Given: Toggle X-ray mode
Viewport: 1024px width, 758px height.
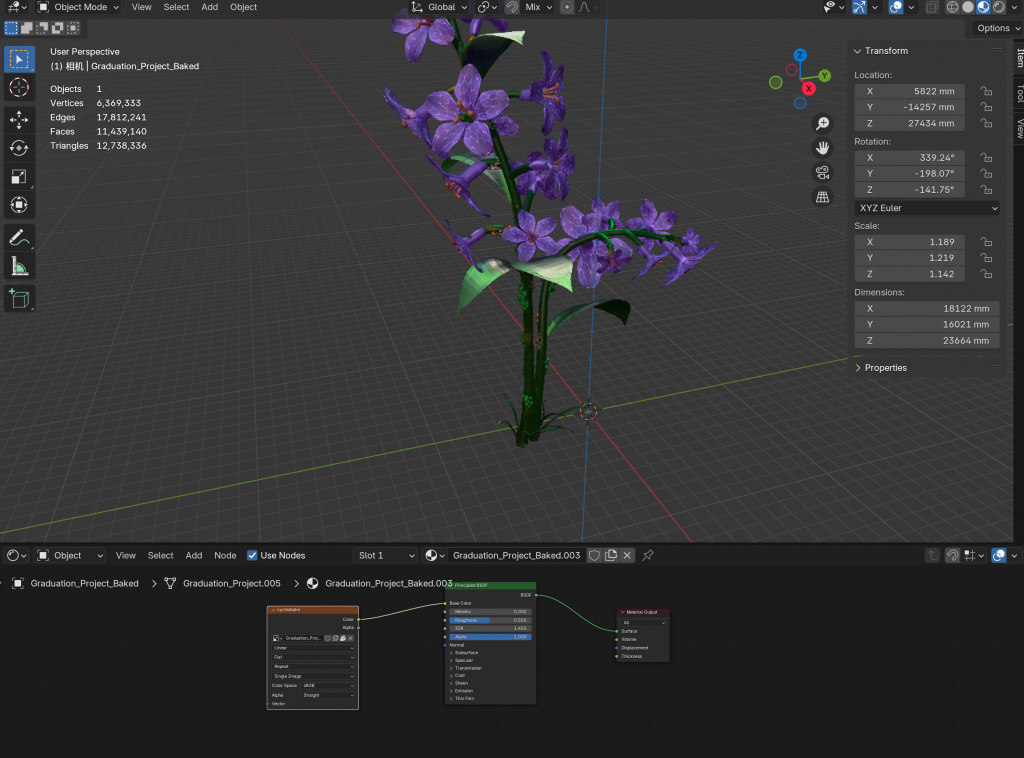Looking at the screenshot, I should tap(932, 7).
